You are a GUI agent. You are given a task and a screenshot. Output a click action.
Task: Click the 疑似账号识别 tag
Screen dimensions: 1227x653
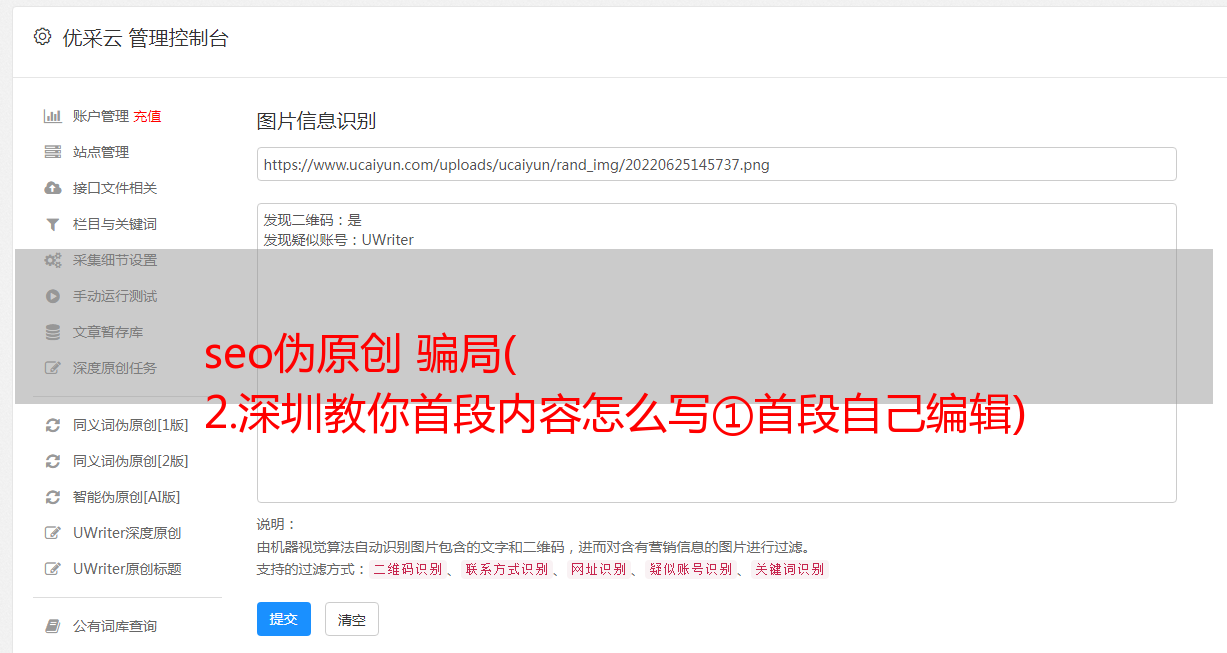pos(691,569)
